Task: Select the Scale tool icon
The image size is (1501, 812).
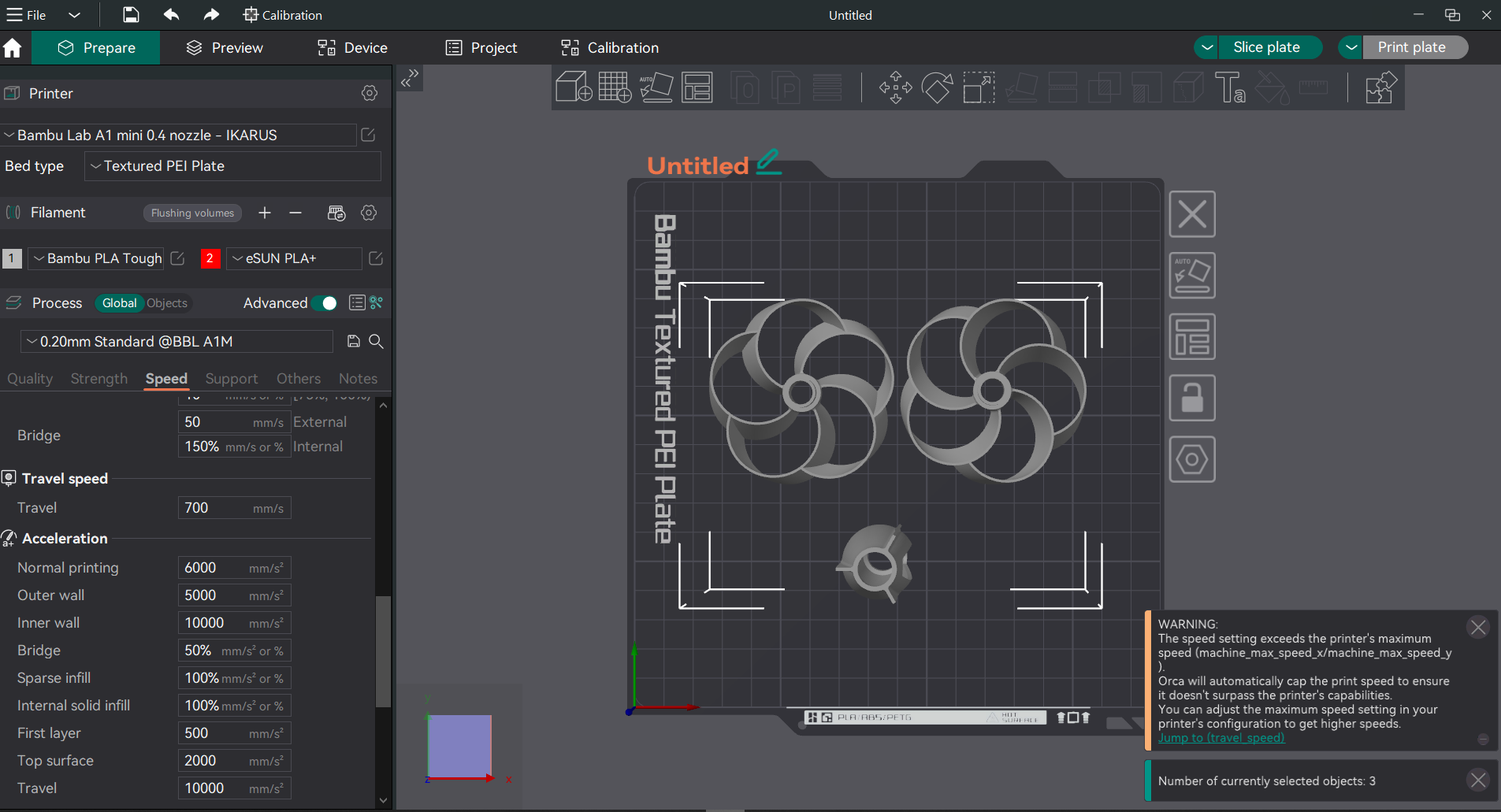Action: tap(979, 87)
